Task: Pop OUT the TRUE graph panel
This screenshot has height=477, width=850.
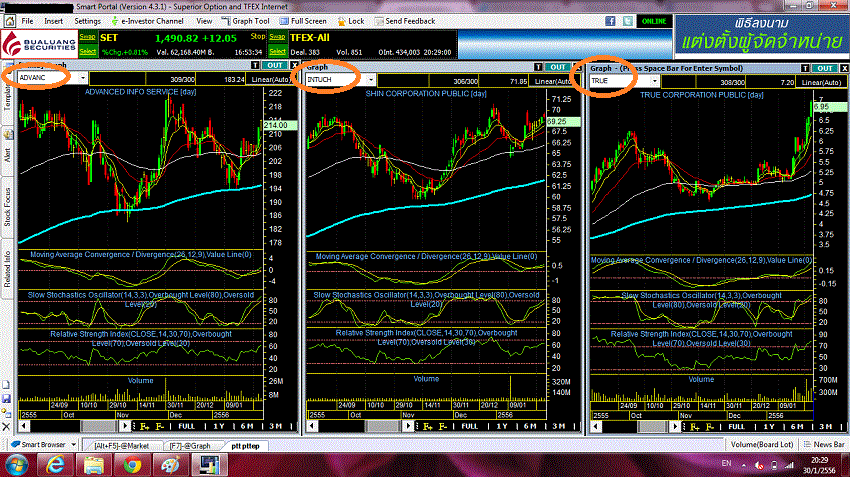Action: 826,68
